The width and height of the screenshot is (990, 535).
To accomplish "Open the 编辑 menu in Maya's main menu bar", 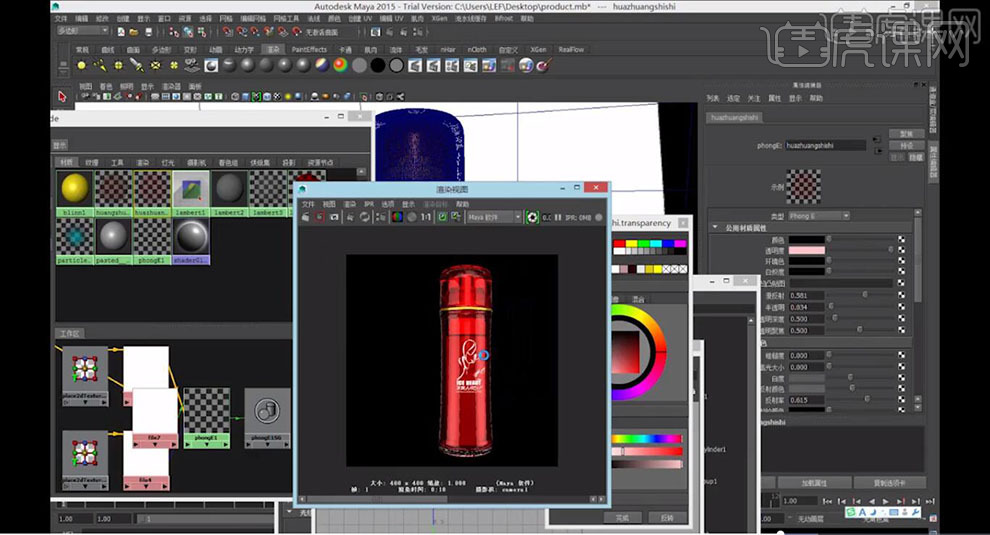I will pyautogui.click(x=81, y=19).
